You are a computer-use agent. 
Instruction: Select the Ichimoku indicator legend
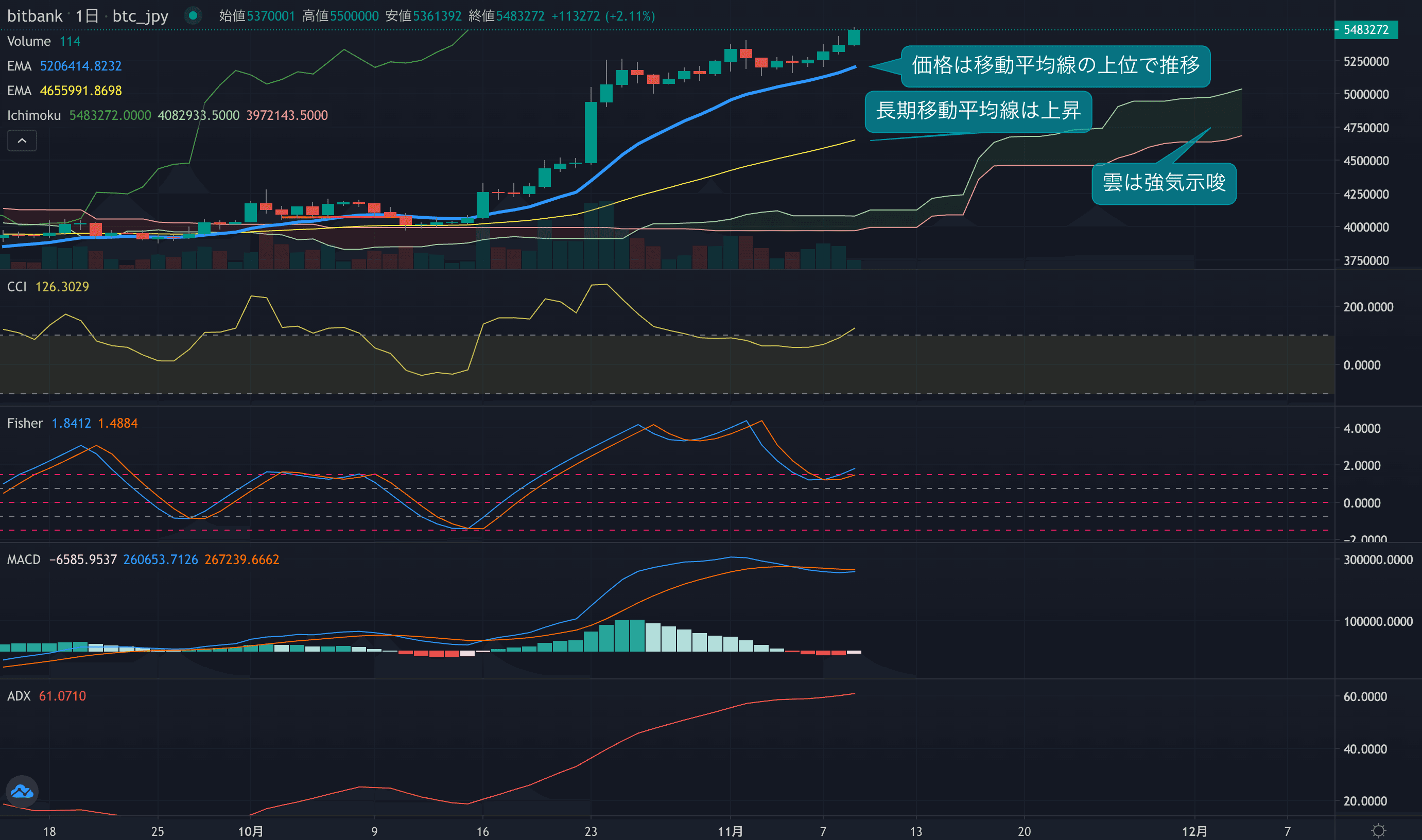(34, 115)
